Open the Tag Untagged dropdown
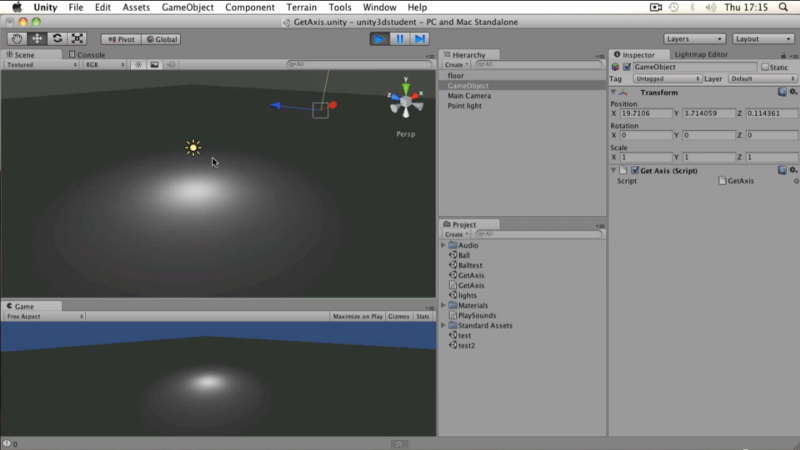This screenshot has width=800, height=450. point(667,79)
